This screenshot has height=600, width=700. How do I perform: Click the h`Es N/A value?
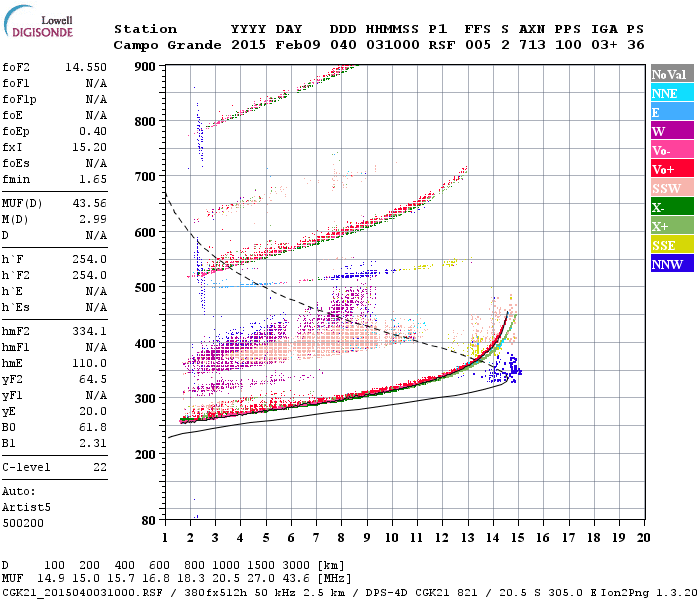click(x=96, y=307)
